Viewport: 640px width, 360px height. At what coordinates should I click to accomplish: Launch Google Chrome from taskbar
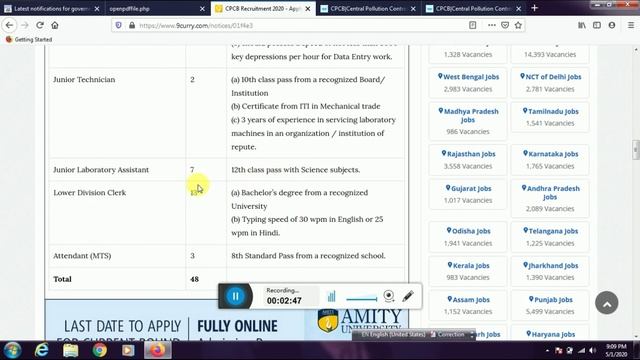(99, 350)
